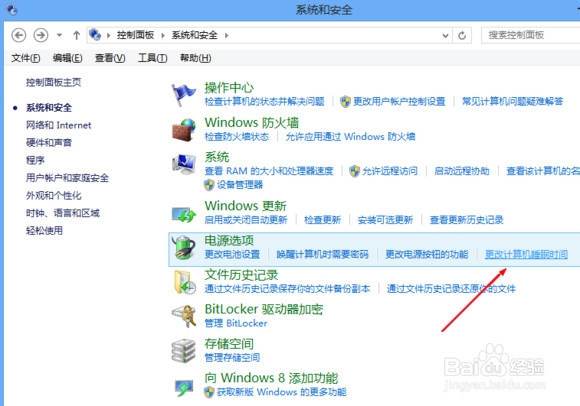The width and height of the screenshot is (580, 406).
Task: Open 程序 category in the sidebar
Action: coord(35,160)
